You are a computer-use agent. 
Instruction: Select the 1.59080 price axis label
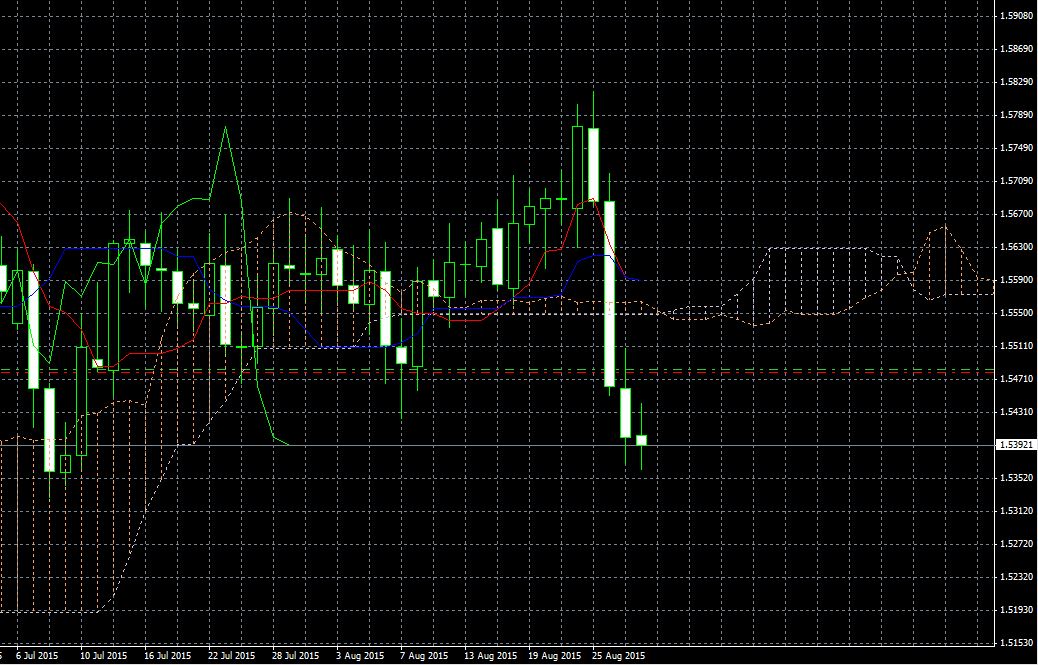pyautogui.click(x=1017, y=16)
